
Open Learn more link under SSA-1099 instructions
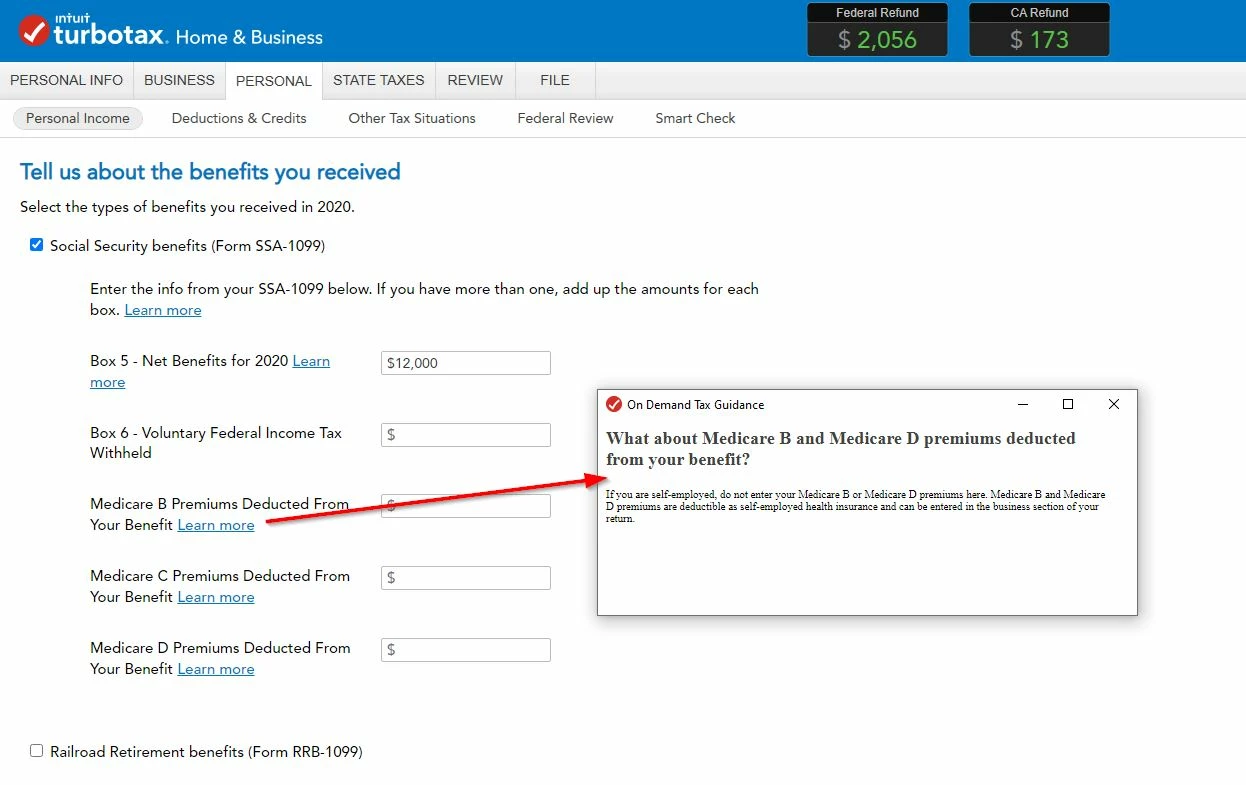tap(163, 310)
